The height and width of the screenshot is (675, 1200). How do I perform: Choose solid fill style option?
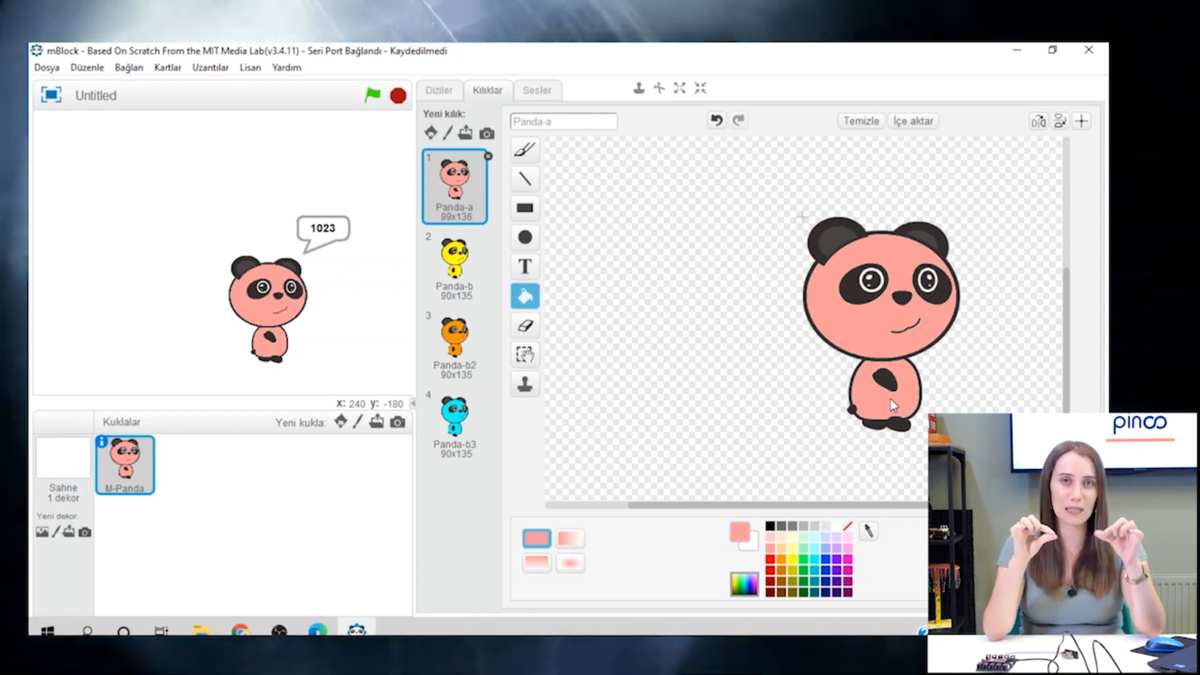[536, 539]
